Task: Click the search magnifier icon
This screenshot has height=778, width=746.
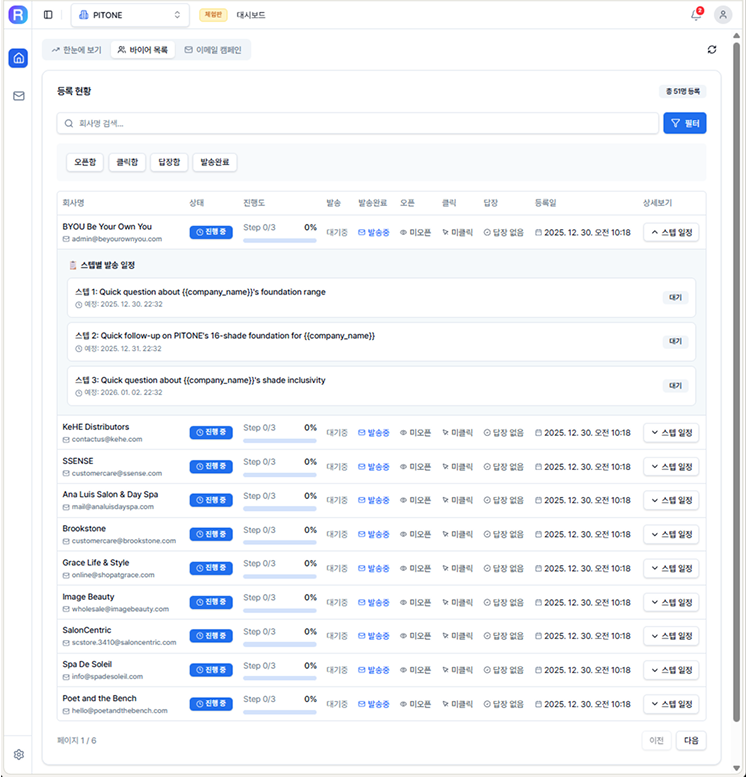Action: click(69, 123)
